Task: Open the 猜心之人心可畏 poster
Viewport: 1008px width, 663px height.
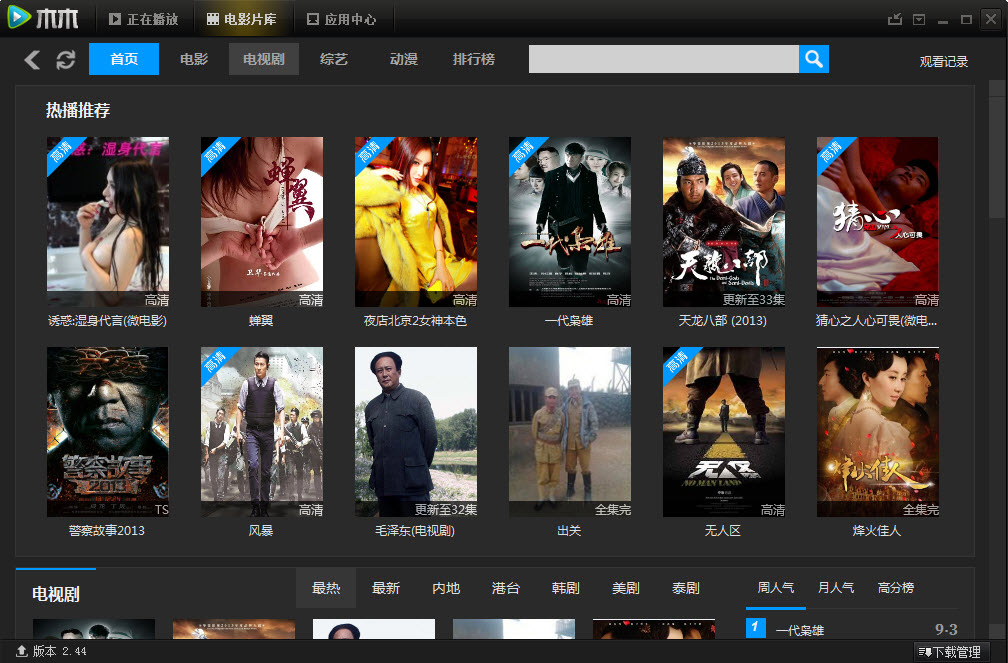Action: click(878, 222)
